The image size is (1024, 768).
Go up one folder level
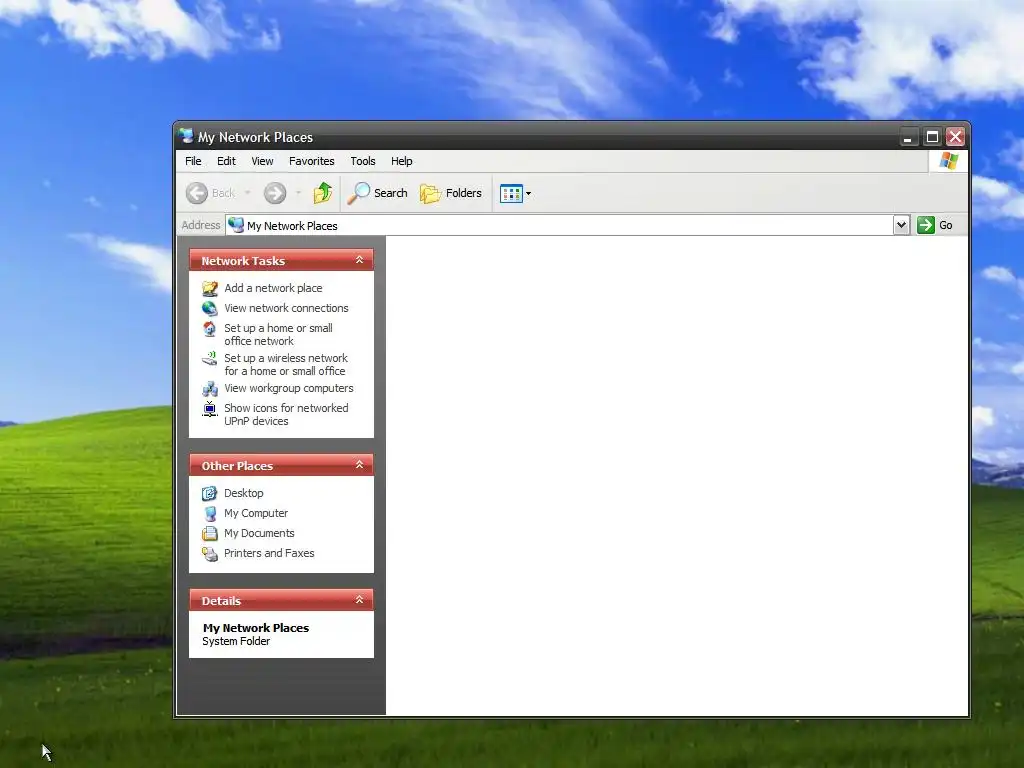[x=323, y=193]
